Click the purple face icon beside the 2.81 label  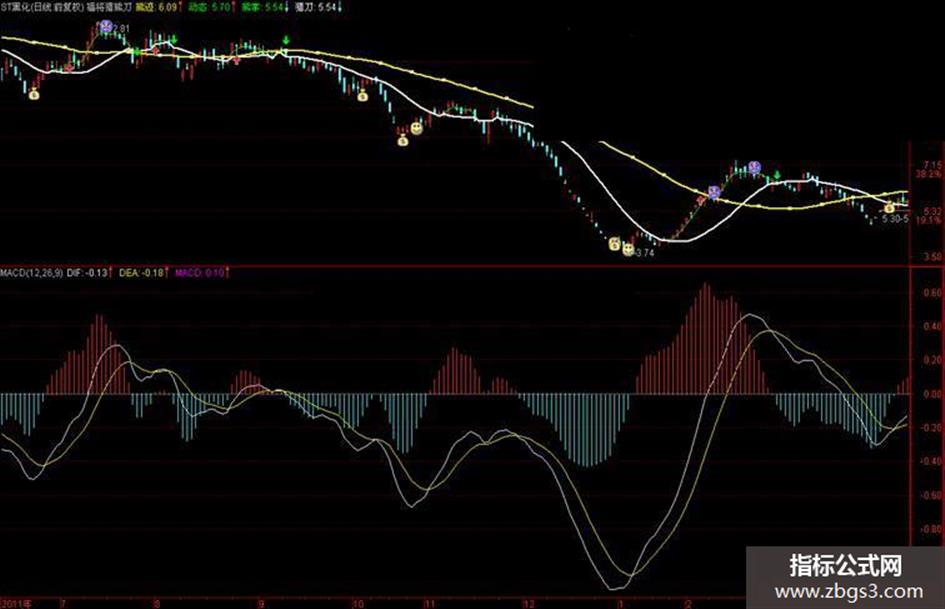tap(106, 26)
